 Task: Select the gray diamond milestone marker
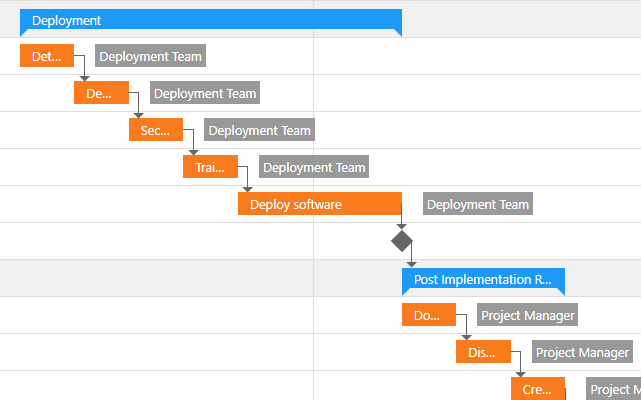pyautogui.click(x=402, y=241)
